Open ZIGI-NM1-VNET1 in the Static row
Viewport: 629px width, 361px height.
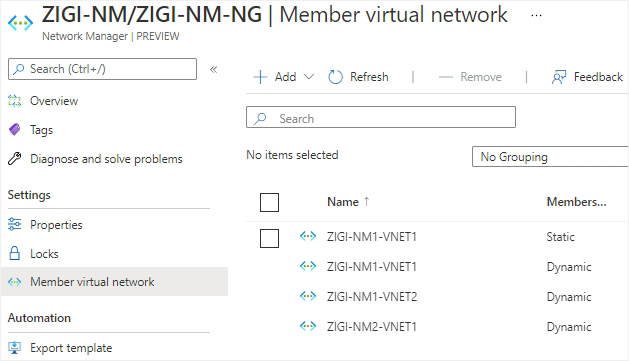point(372,237)
